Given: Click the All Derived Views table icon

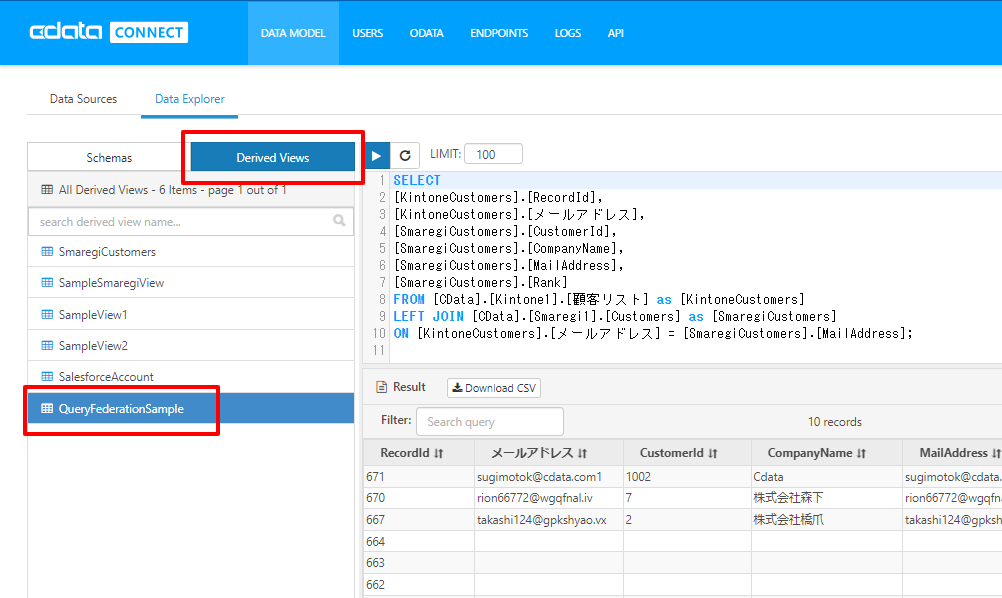Looking at the screenshot, I should click(47, 189).
